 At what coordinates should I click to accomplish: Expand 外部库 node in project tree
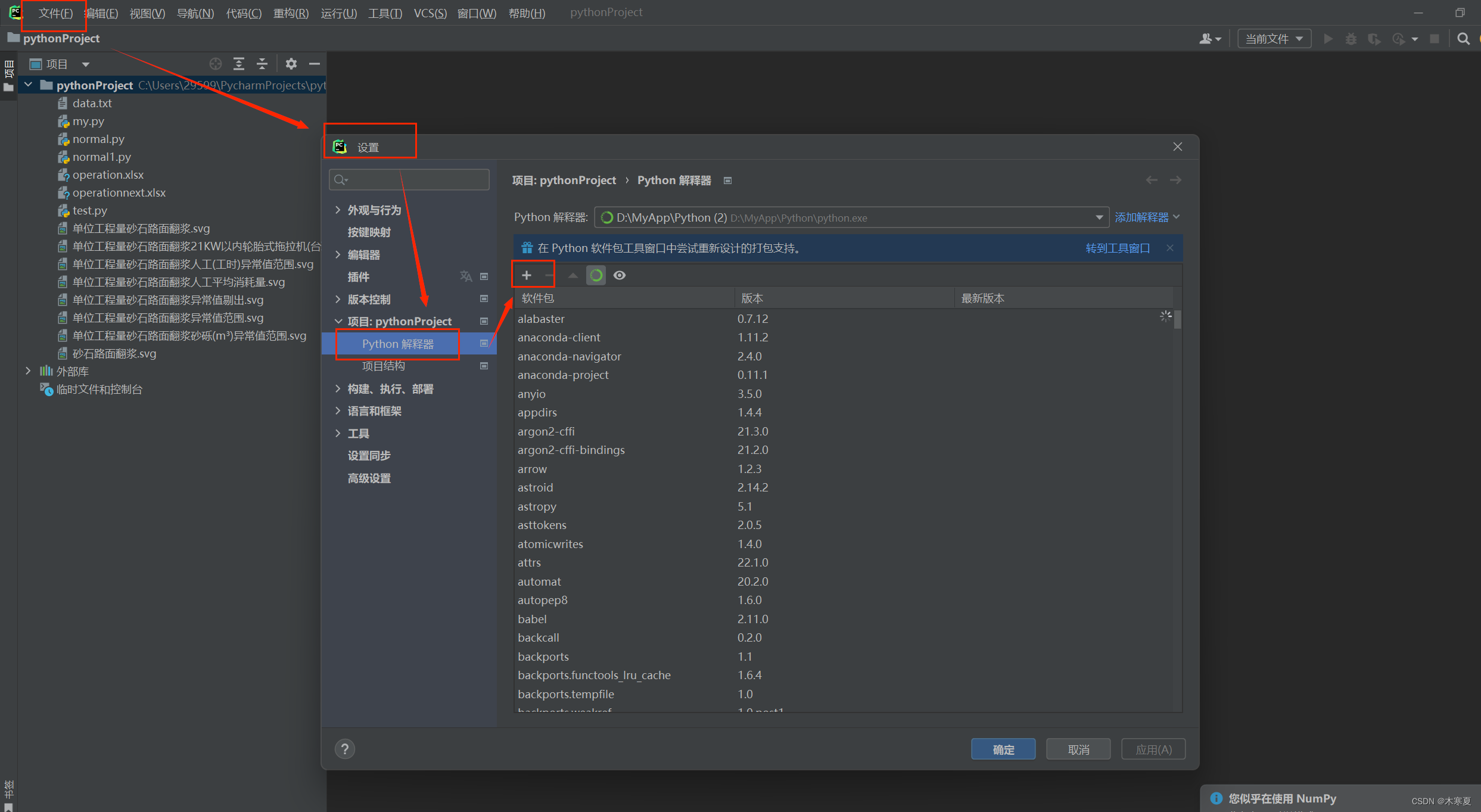click(x=28, y=371)
